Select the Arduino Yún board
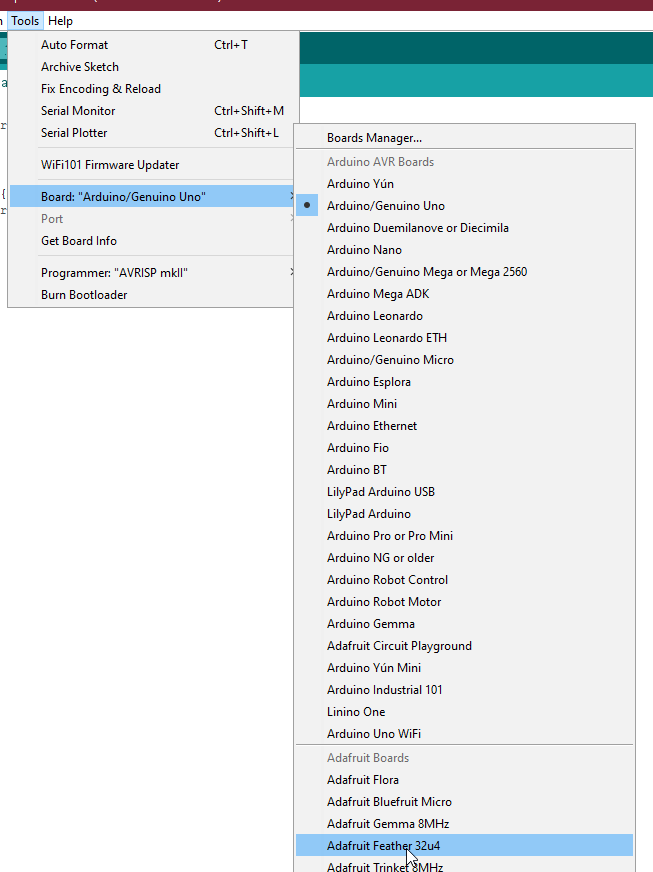Image resolution: width=653 pixels, height=872 pixels. [464, 184]
